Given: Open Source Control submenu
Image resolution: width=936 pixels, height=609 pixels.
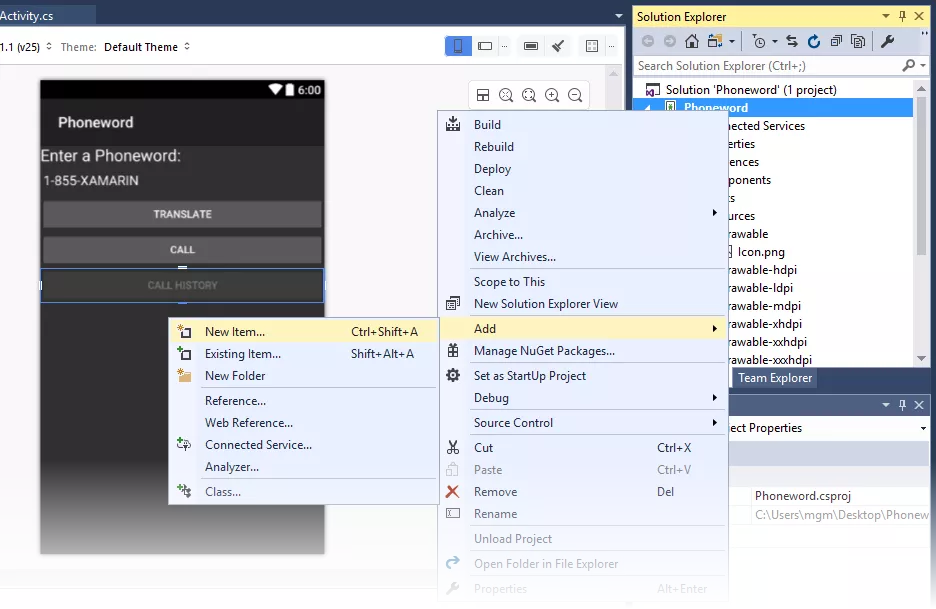Looking at the screenshot, I should coord(583,423).
